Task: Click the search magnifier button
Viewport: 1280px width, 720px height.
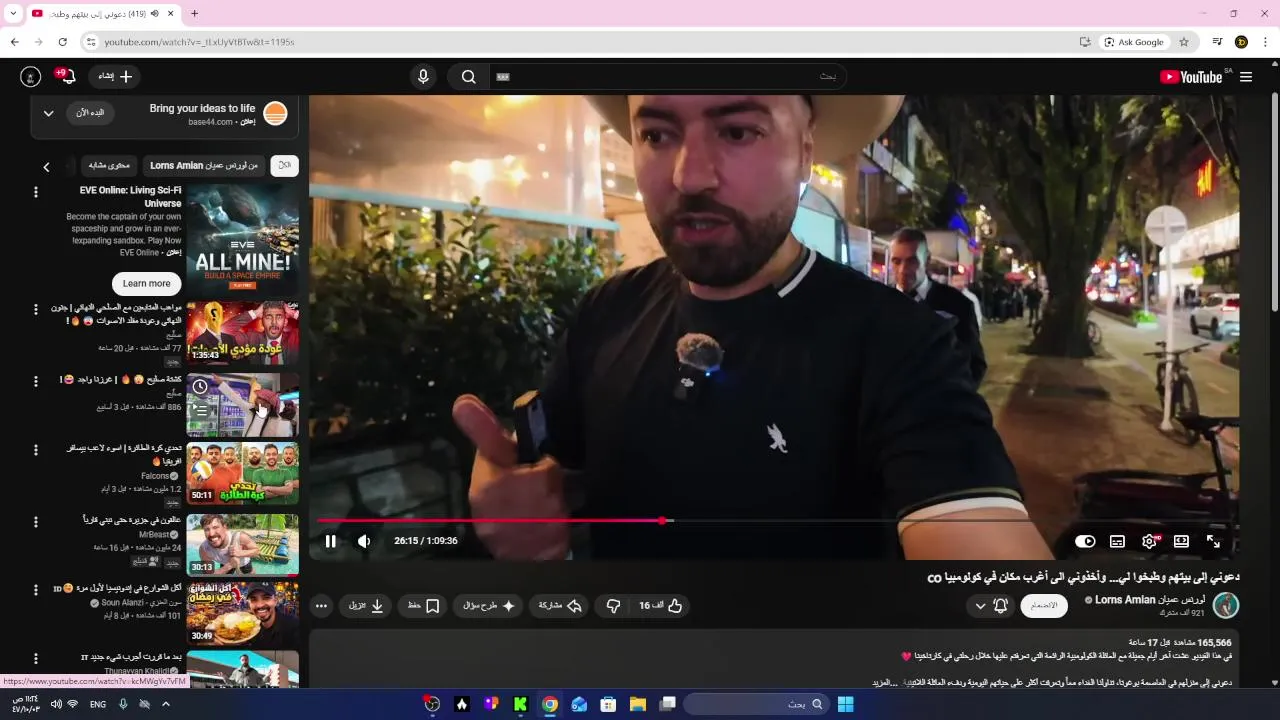Action: [468, 77]
